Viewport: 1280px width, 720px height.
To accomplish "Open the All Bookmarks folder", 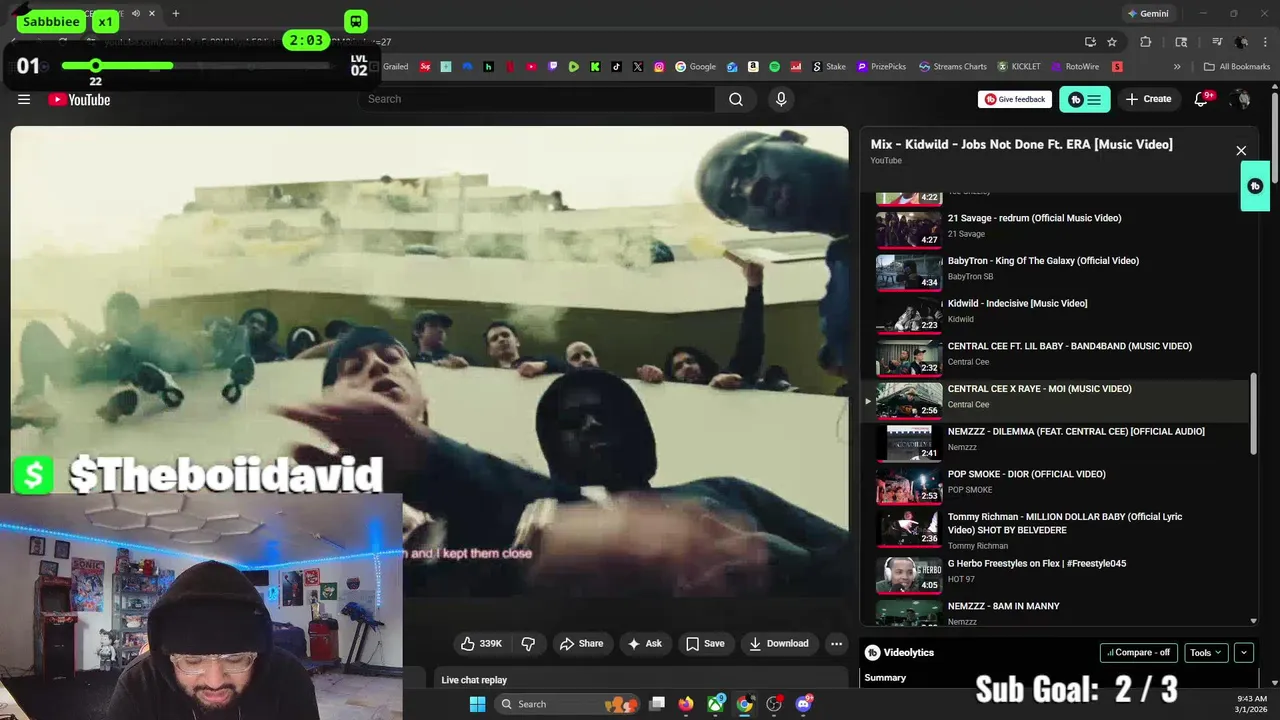I will coord(1237,67).
